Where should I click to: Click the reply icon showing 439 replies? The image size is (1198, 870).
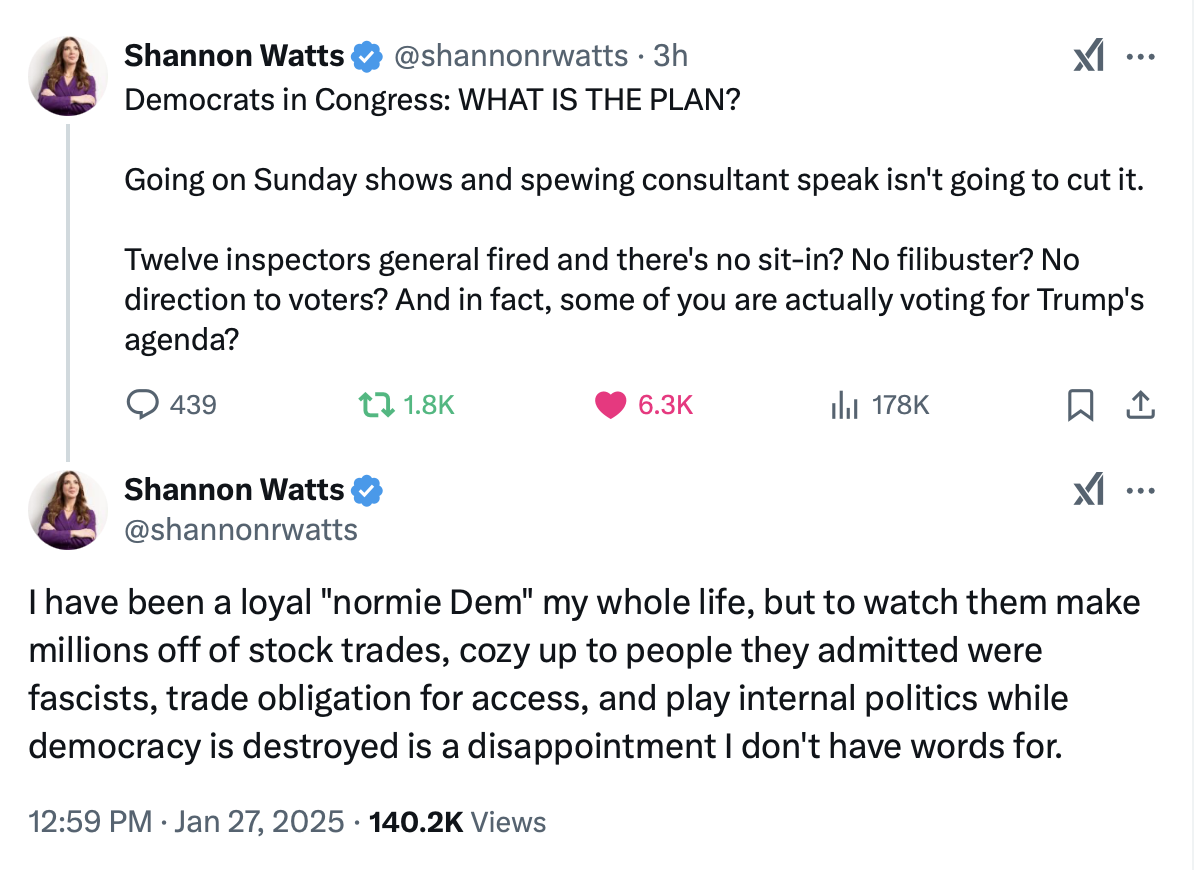pyautogui.click(x=142, y=404)
